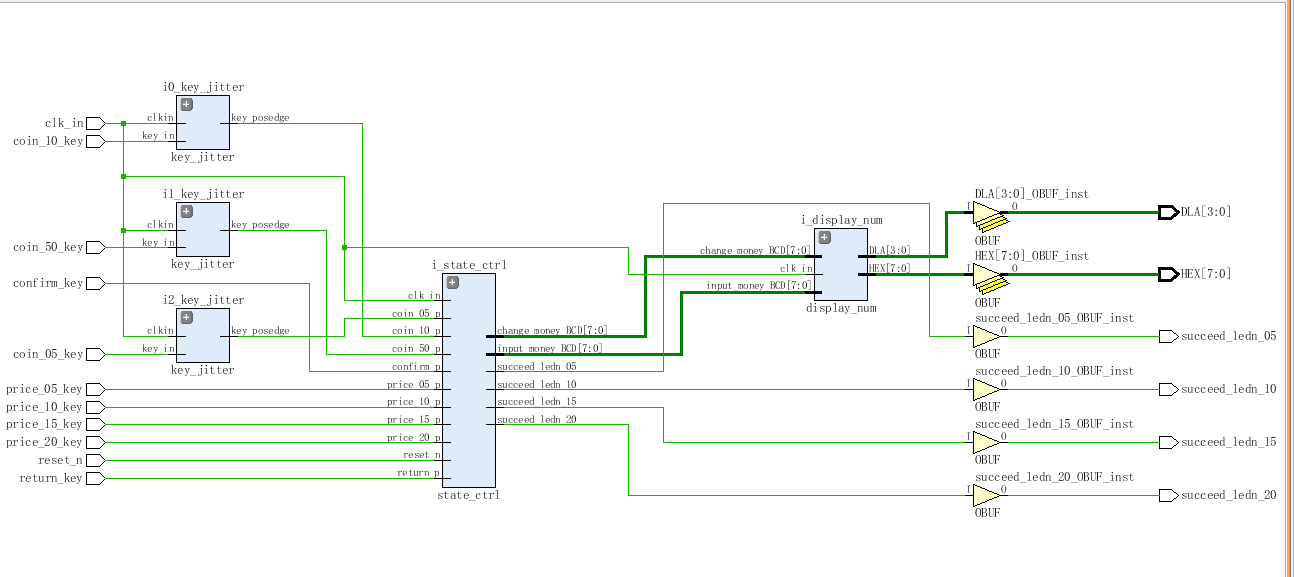This screenshot has width=1294, height=577.
Task: Select the DLA[3:0]_OBUF_inst buffer triangle
Action: (986, 213)
